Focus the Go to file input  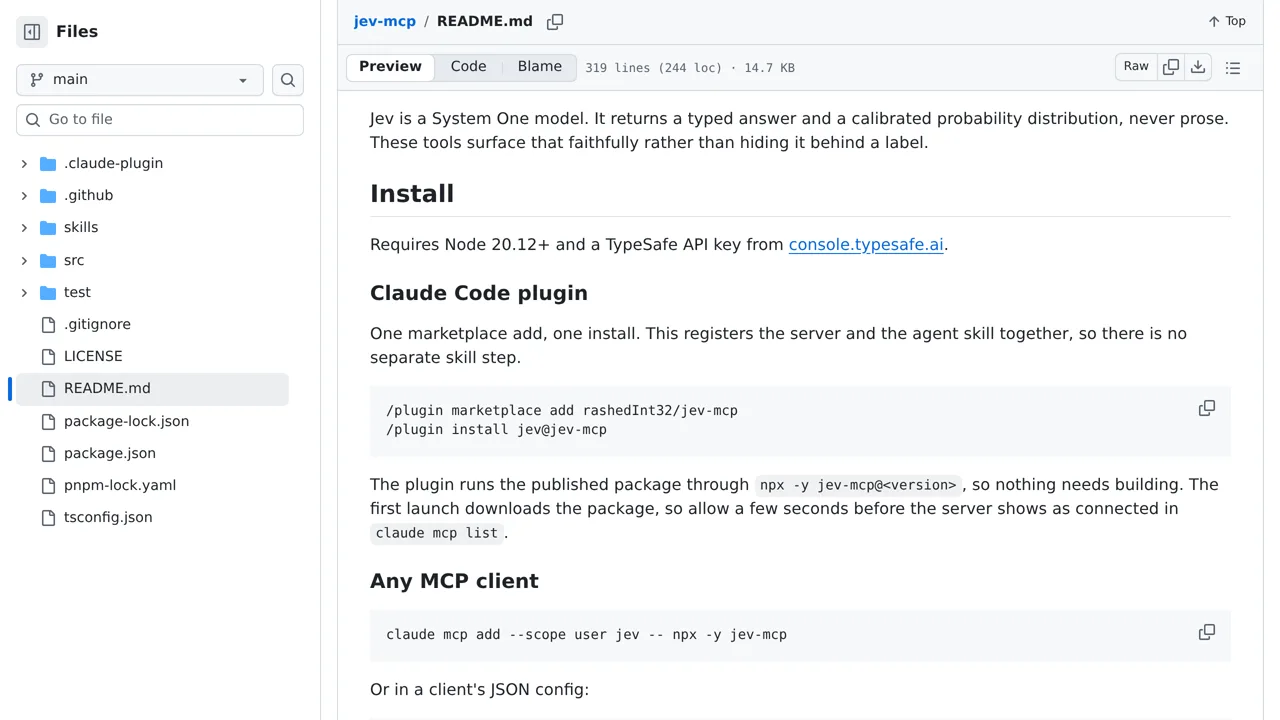(x=160, y=120)
